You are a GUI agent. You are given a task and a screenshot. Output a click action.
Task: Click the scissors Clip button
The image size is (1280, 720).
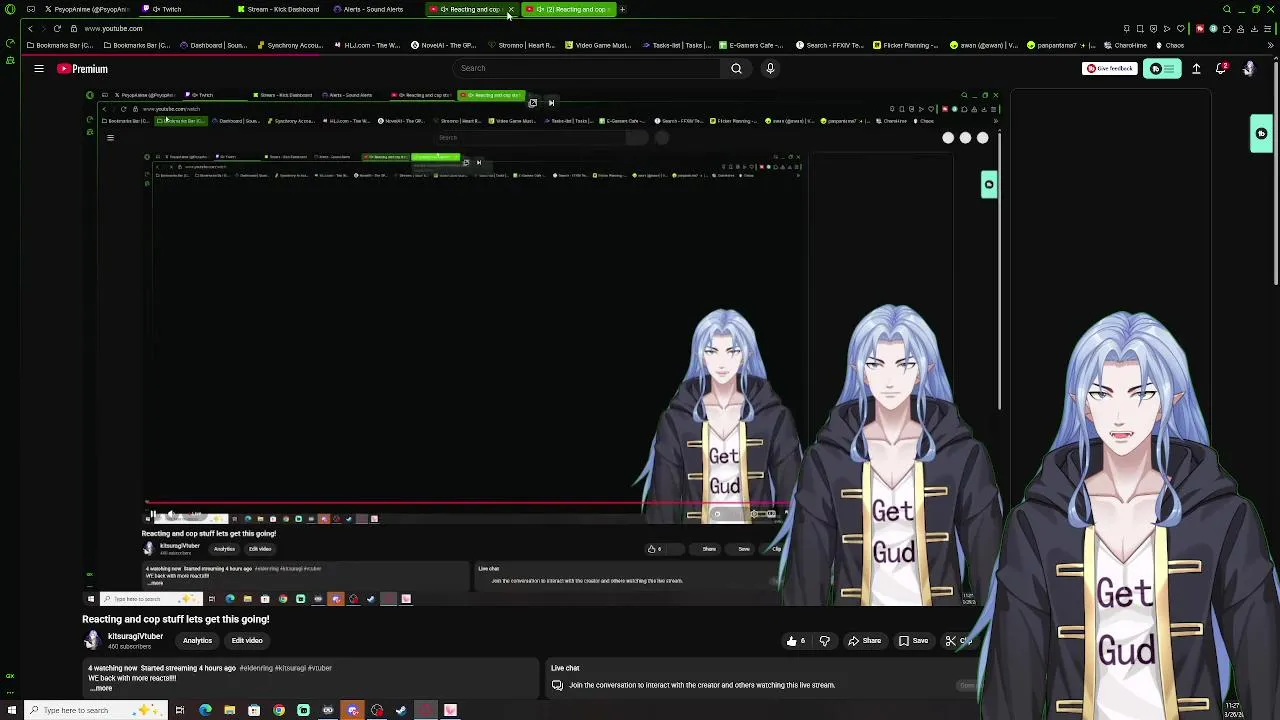(x=958, y=641)
